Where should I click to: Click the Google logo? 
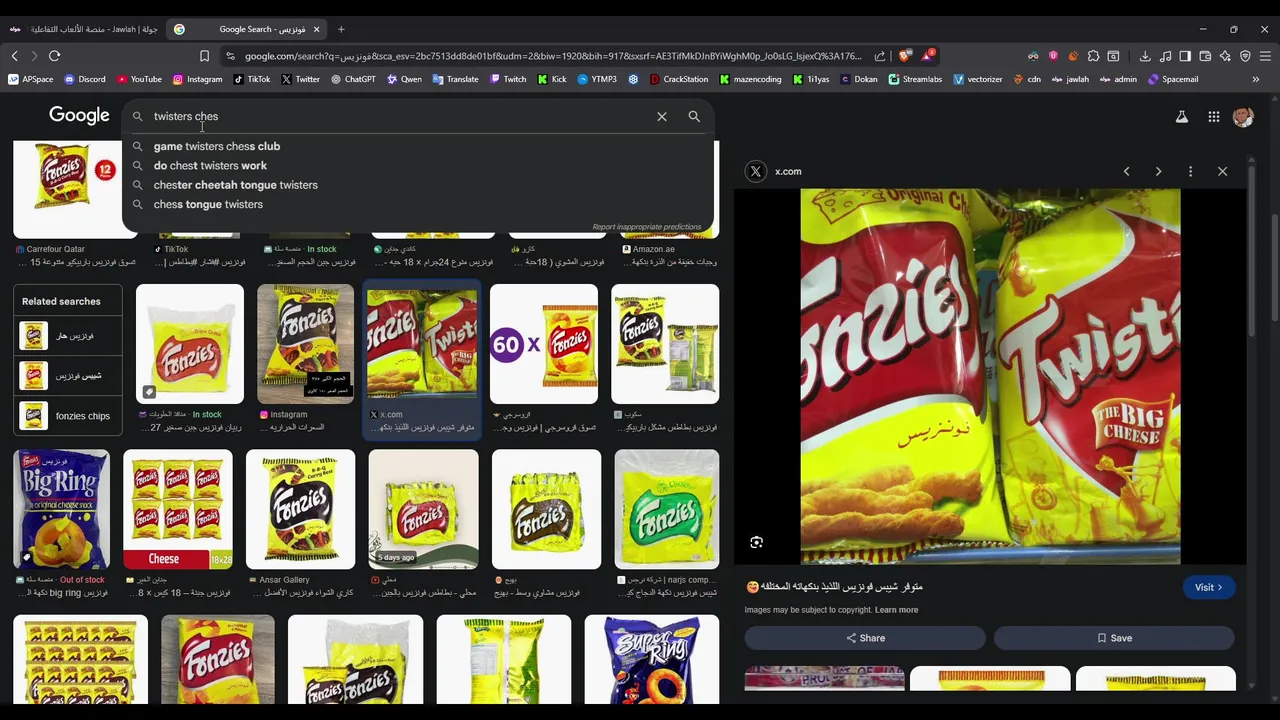pyautogui.click(x=79, y=116)
